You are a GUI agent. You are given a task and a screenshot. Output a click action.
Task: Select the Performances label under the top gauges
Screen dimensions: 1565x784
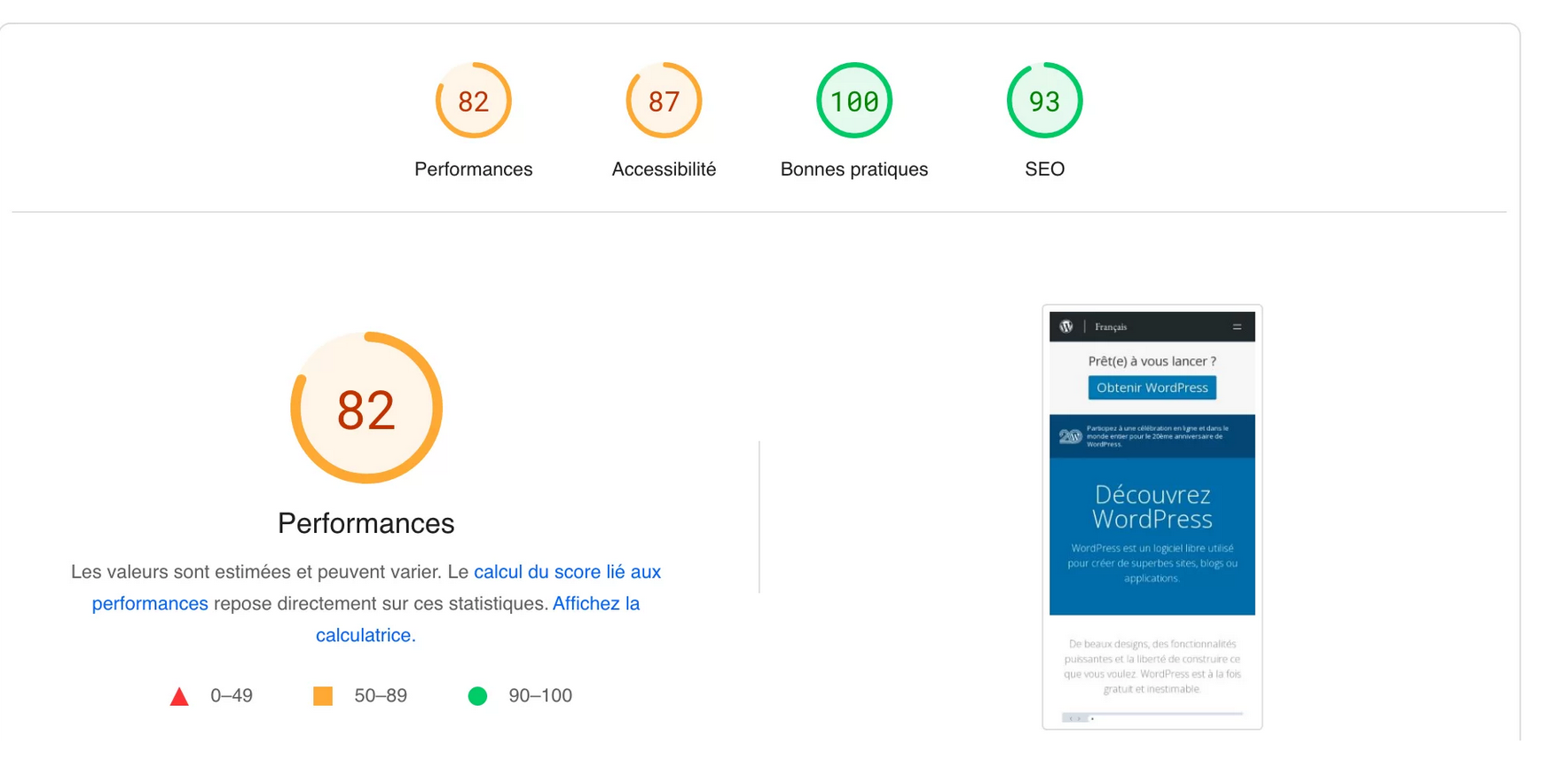tap(473, 169)
